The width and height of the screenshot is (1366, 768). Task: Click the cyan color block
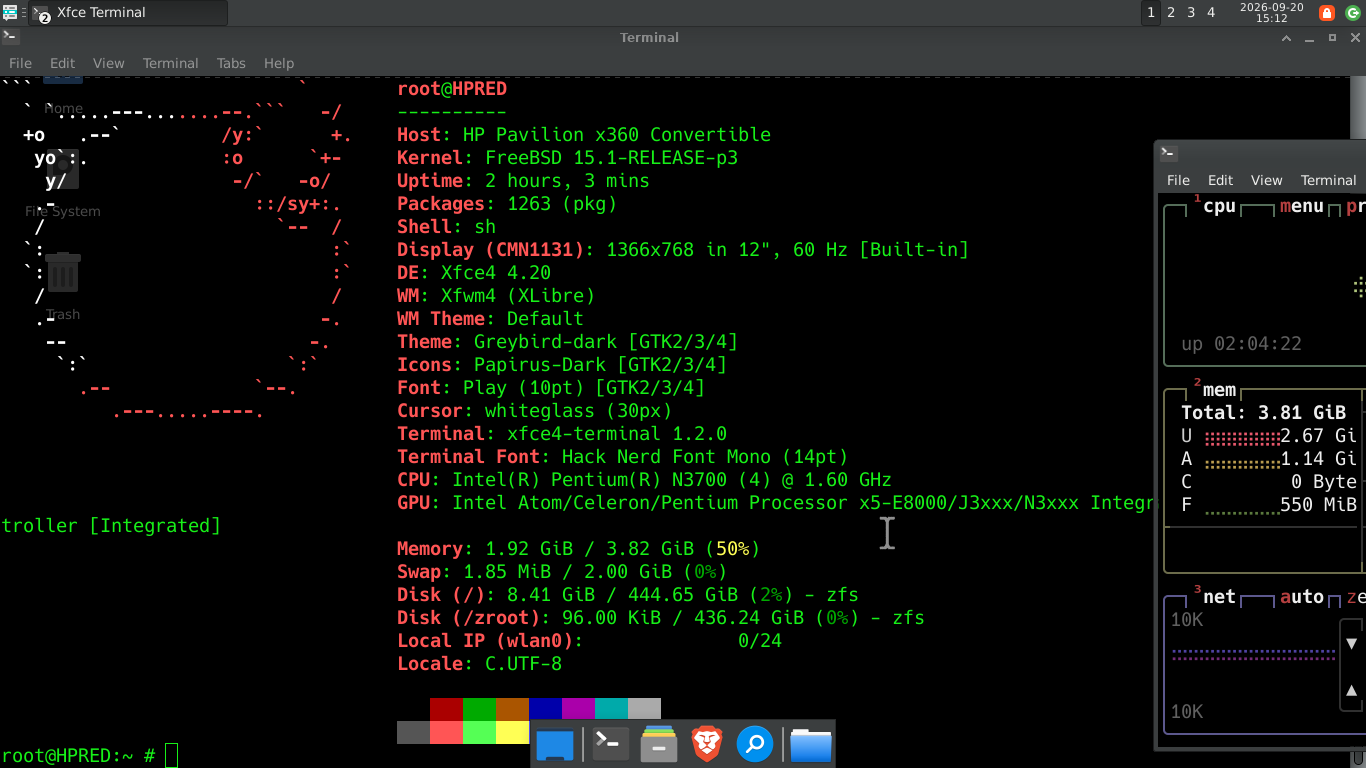[611, 709]
